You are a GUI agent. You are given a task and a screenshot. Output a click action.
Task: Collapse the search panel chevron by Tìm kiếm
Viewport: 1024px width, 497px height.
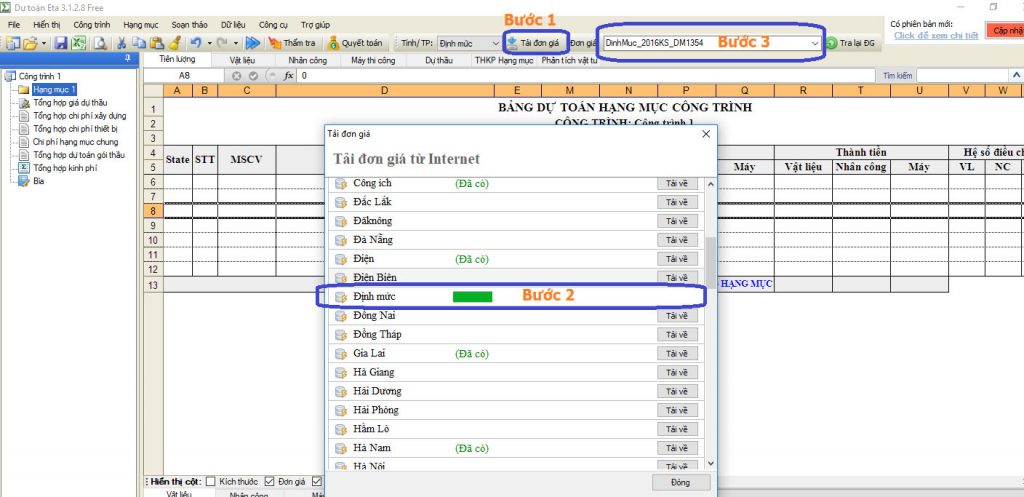pyautogui.click(x=1016, y=75)
